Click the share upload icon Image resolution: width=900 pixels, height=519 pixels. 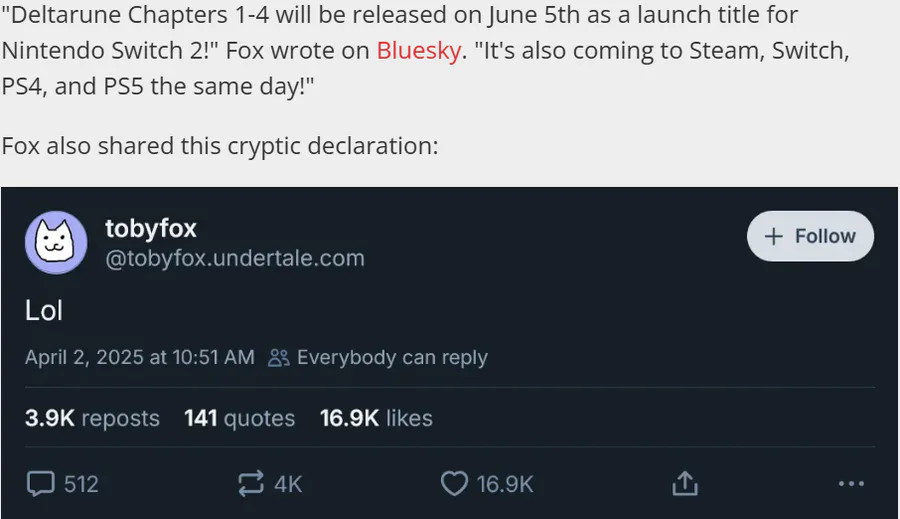(685, 483)
